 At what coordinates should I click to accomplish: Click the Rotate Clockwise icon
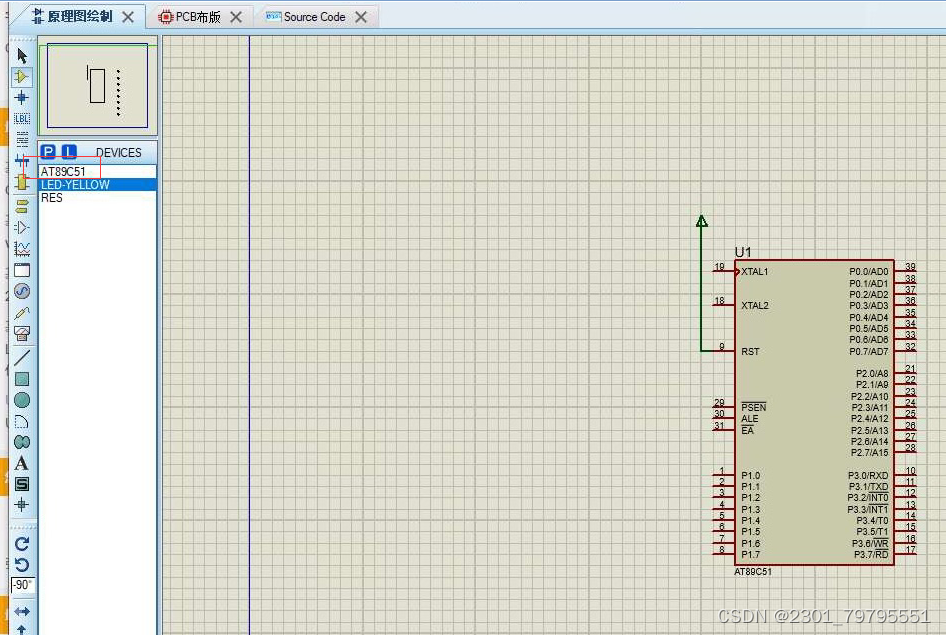click(x=22, y=544)
